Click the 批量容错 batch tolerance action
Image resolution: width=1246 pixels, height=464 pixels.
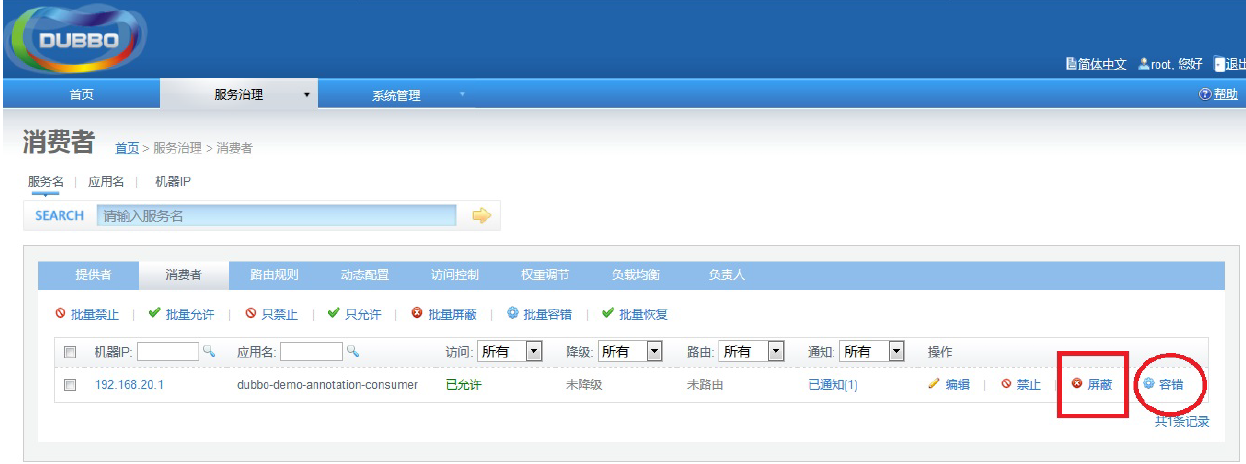(x=539, y=314)
